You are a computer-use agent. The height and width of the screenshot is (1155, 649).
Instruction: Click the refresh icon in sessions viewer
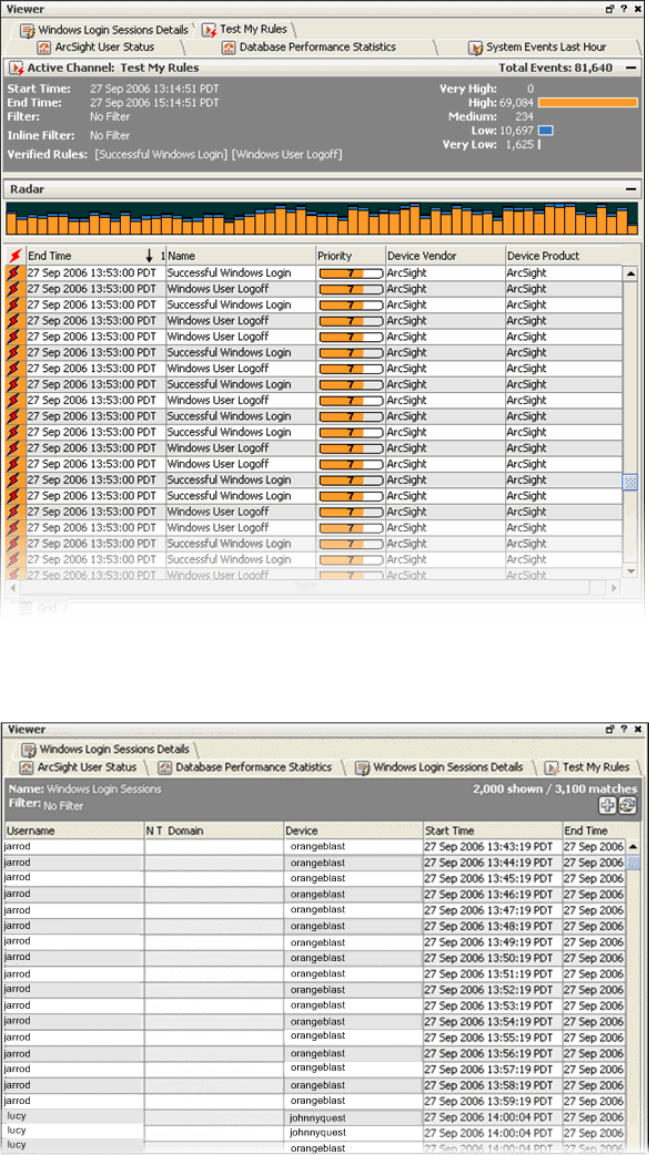[x=627, y=806]
